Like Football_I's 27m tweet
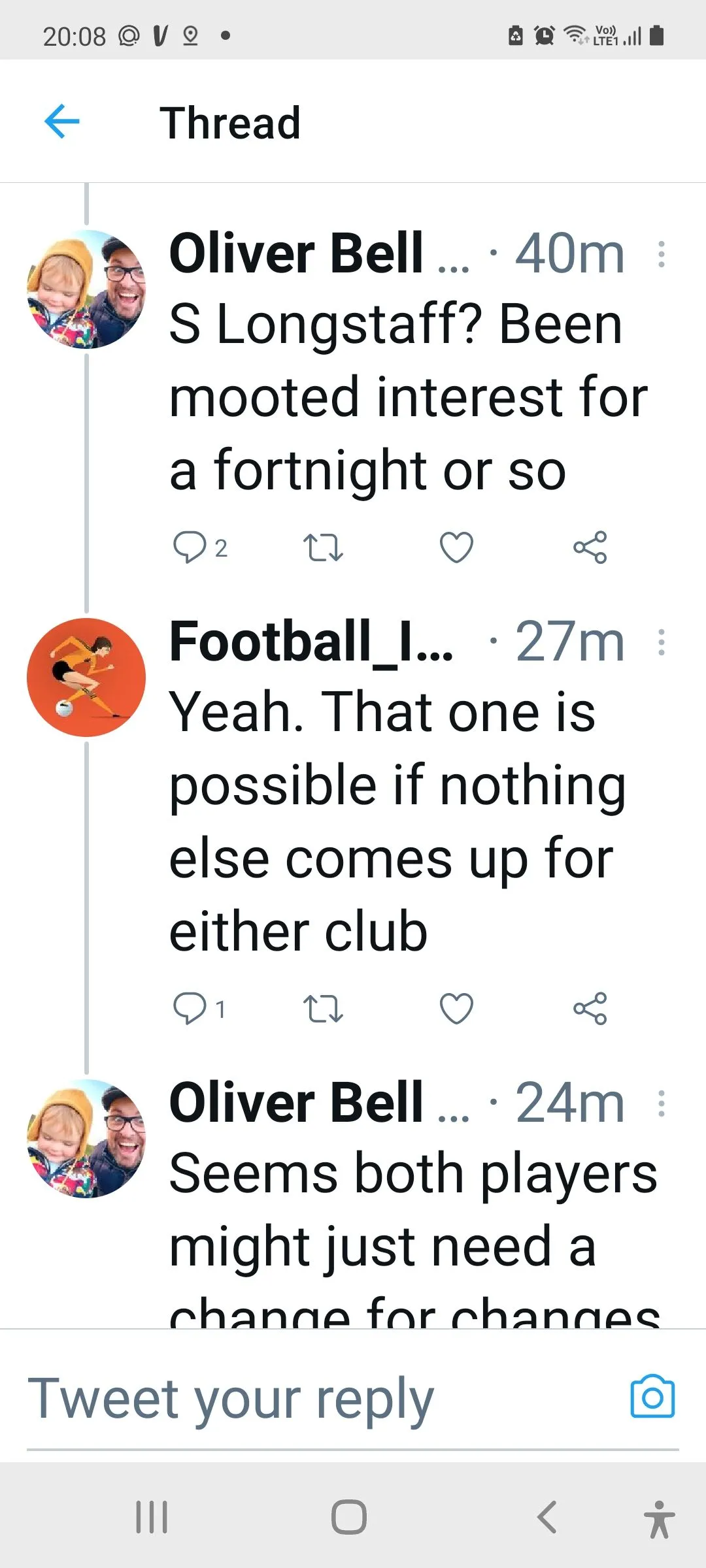 [456, 1008]
